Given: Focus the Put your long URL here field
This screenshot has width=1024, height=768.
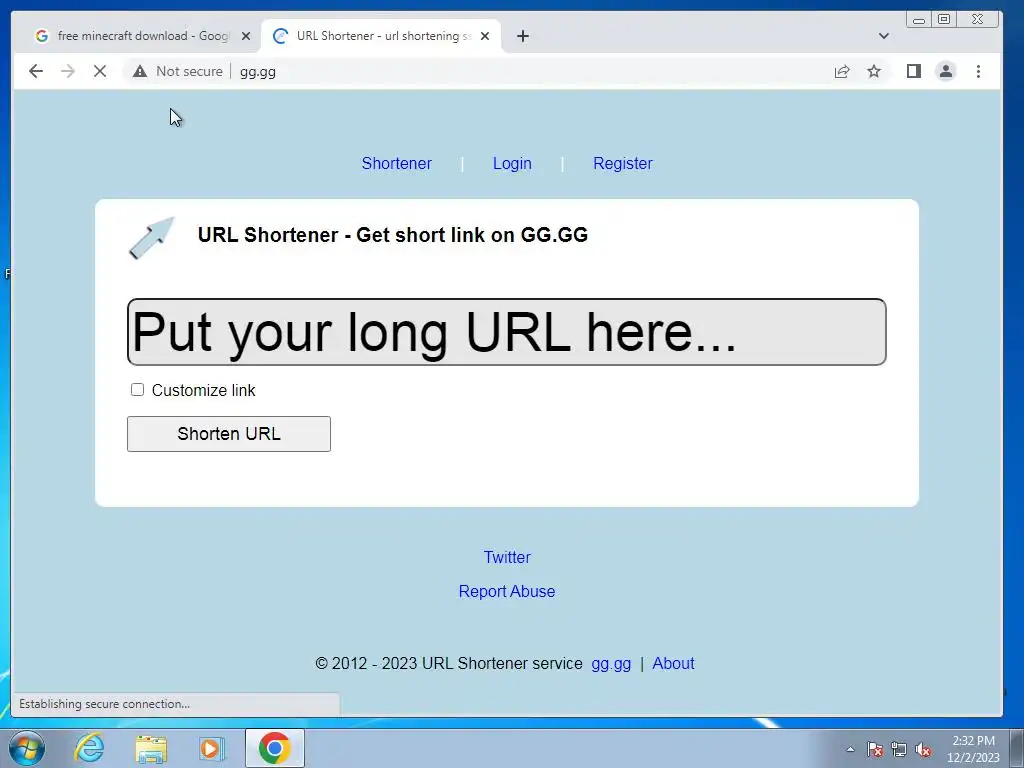Looking at the screenshot, I should pyautogui.click(x=507, y=332).
